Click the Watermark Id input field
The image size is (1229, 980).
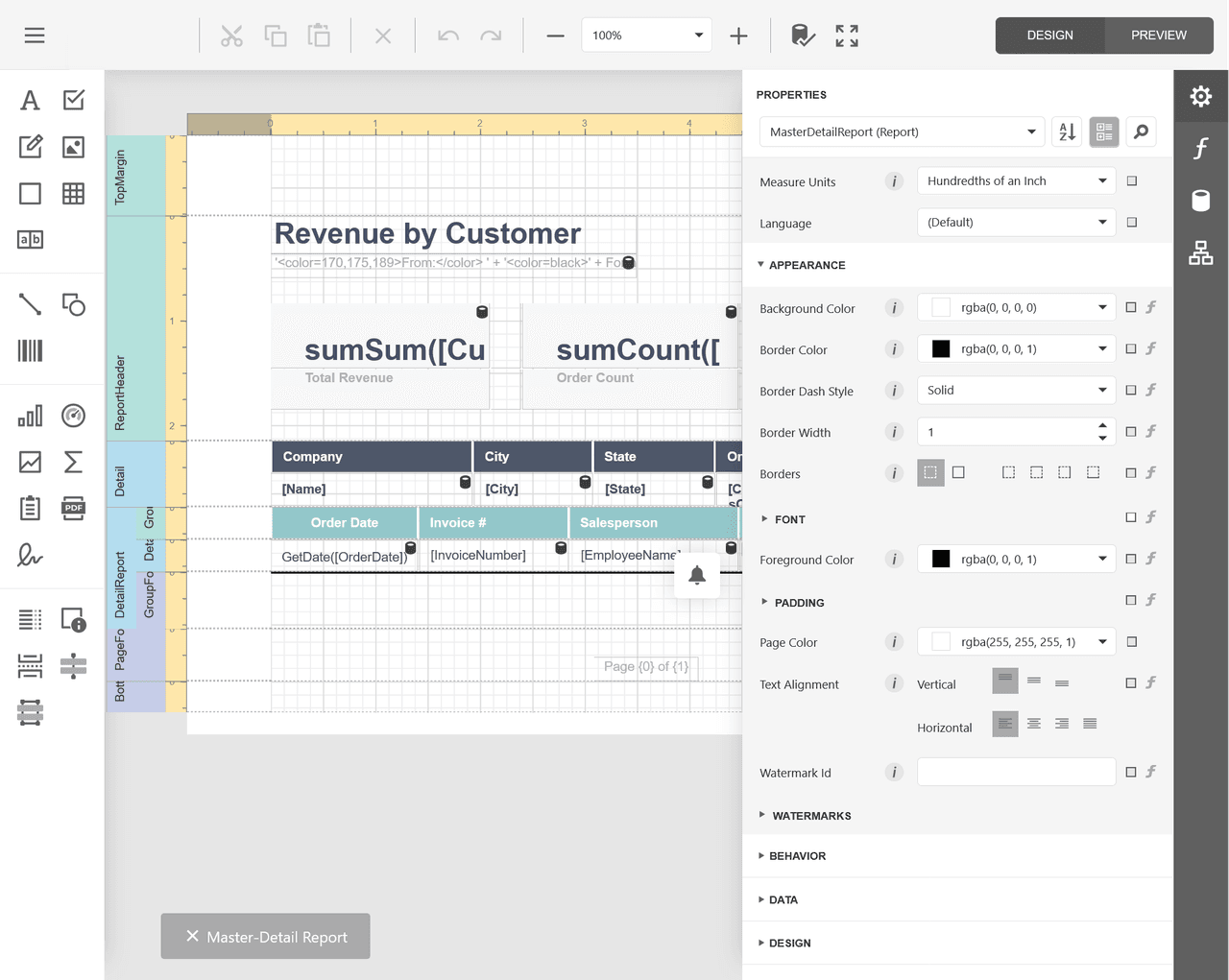point(1016,772)
